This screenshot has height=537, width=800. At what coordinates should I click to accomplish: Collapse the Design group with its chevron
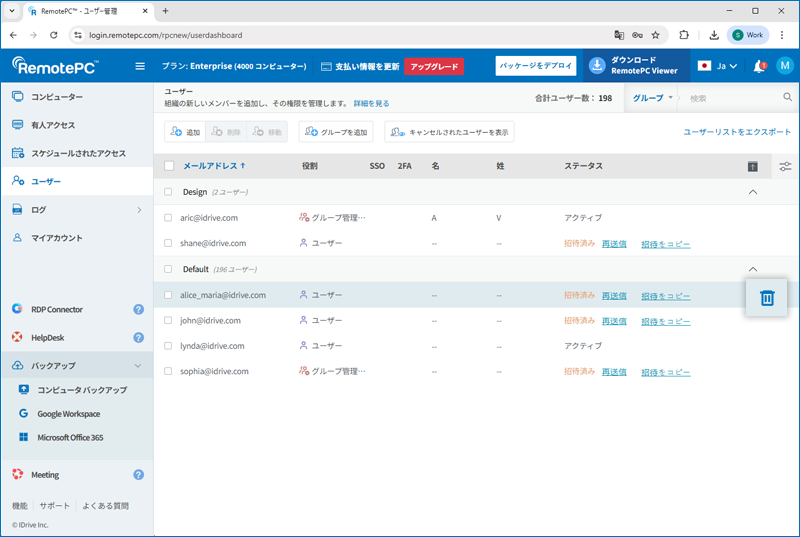coord(753,192)
